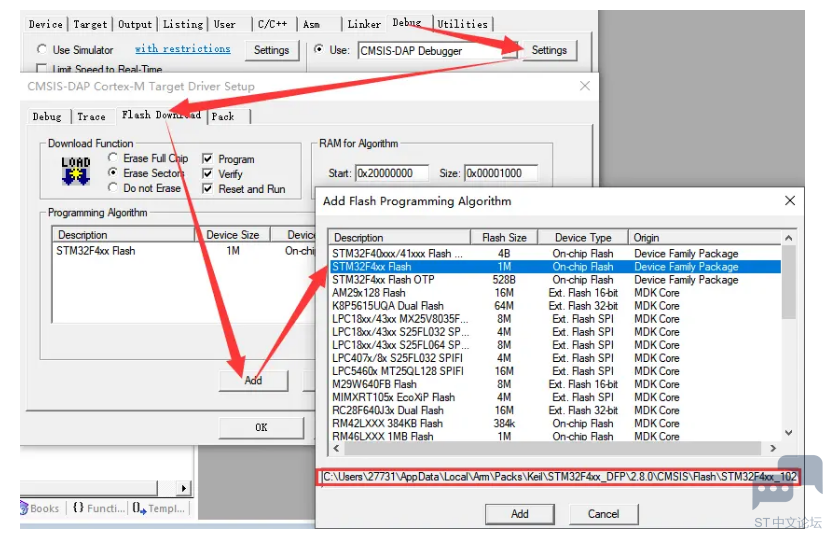Select RM42LXXX 384KB Flash row

point(555,424)
